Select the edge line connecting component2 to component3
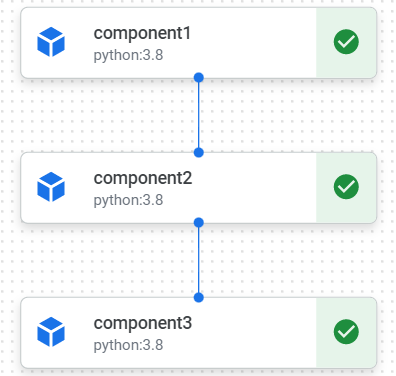This screenshot has width=396, height=376. (x=199, y=260)
